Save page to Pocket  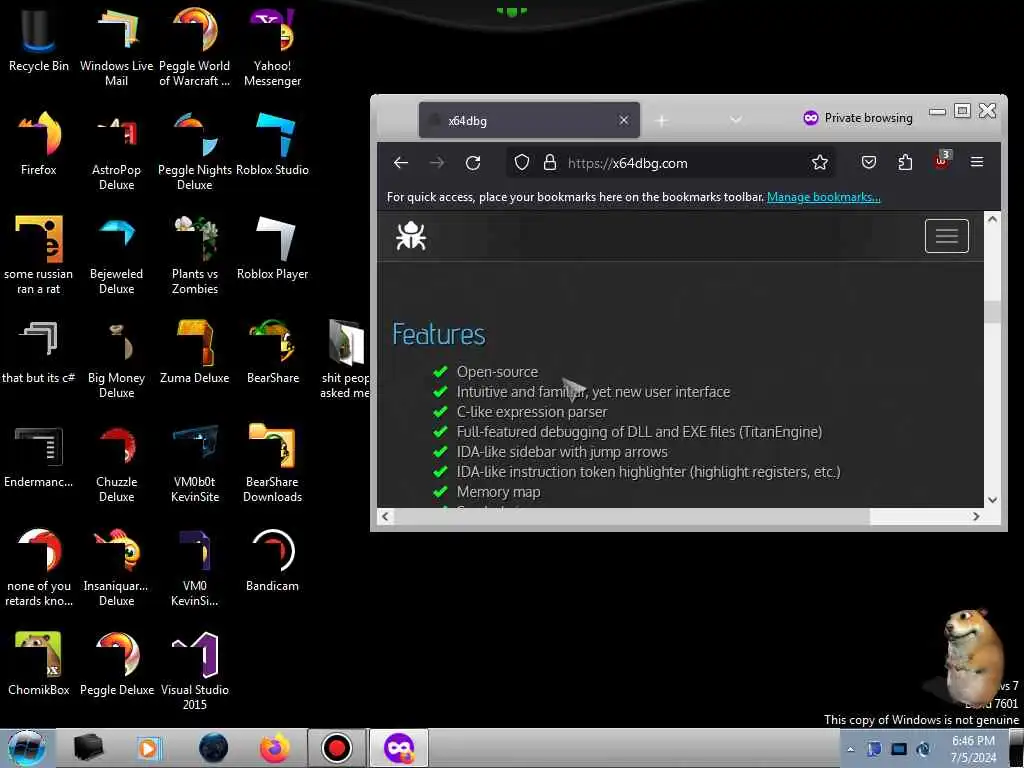(869, 163)
